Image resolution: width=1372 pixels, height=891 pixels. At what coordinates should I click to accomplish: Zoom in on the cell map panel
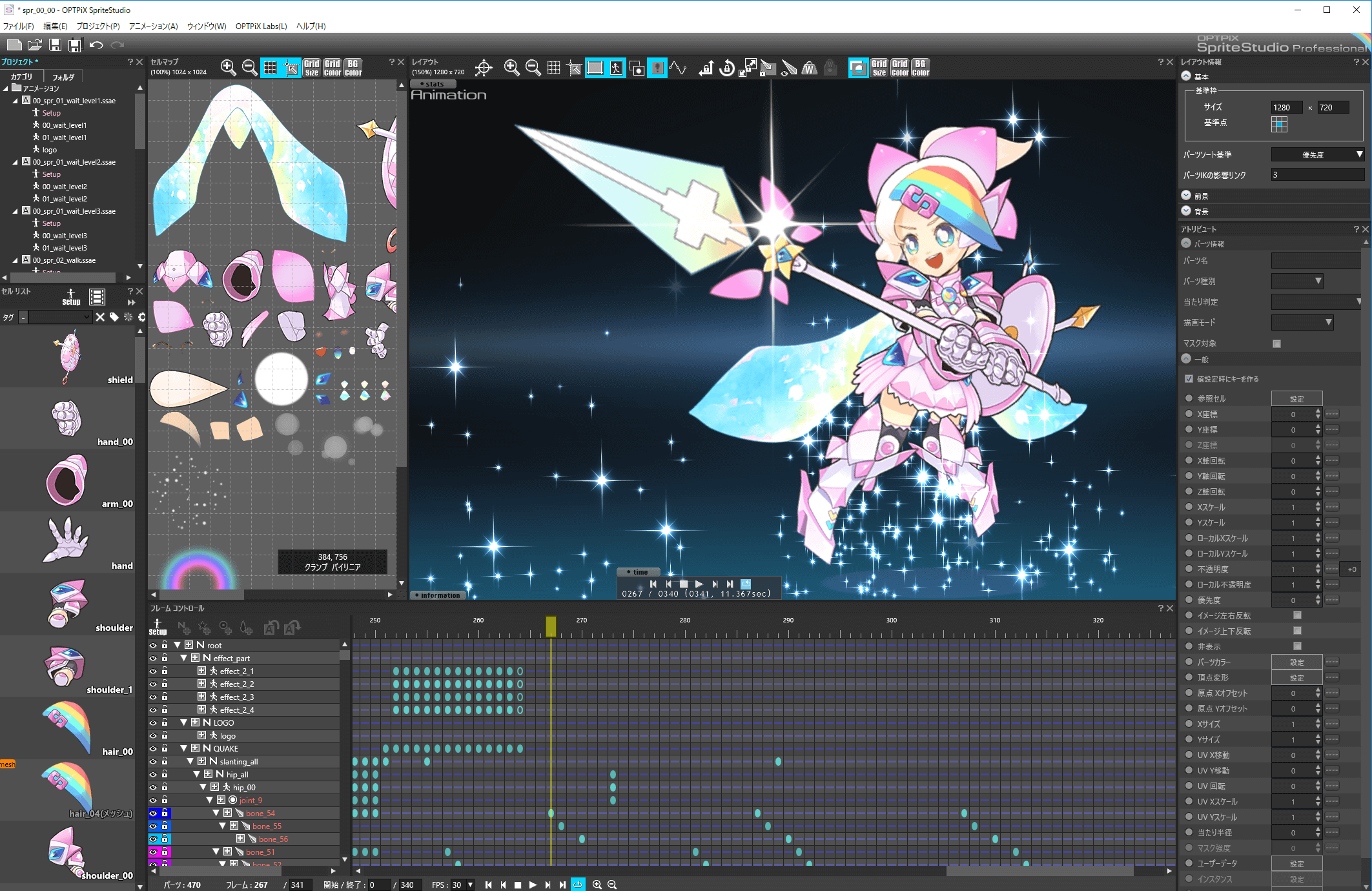click(x=228, y=67)
